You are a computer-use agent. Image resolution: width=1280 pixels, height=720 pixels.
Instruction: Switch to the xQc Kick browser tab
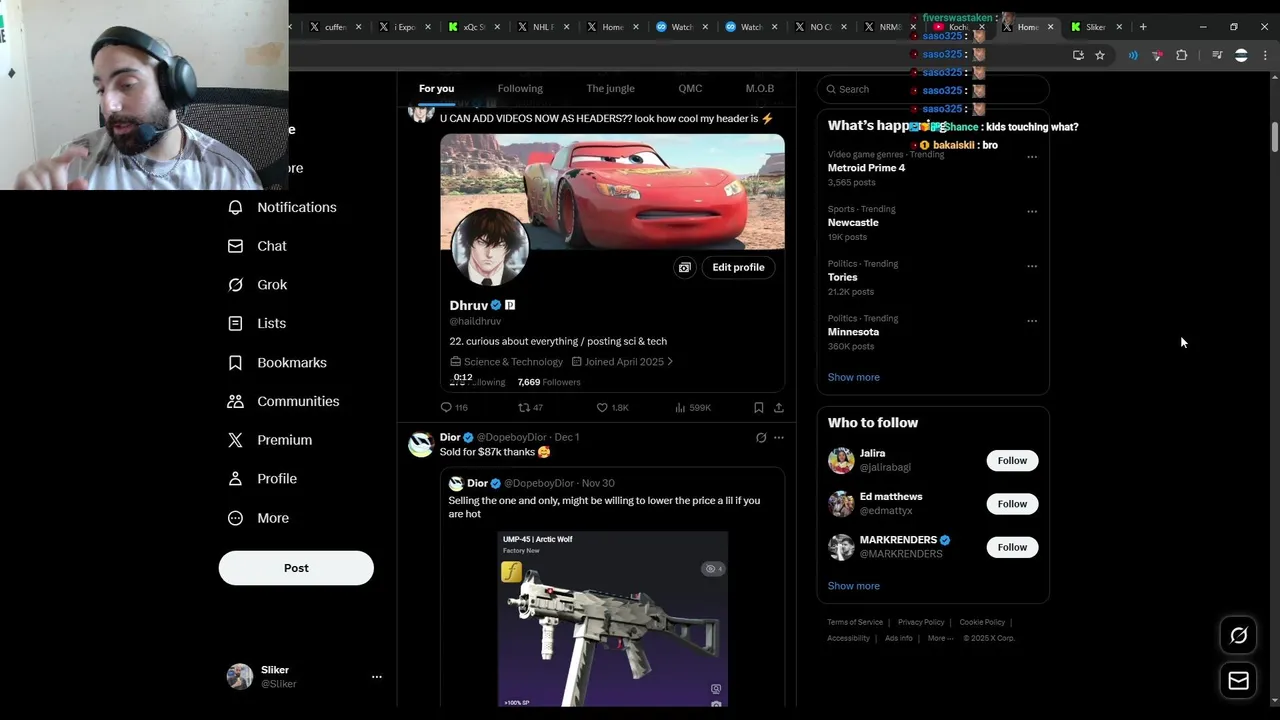tap(473, 27)
